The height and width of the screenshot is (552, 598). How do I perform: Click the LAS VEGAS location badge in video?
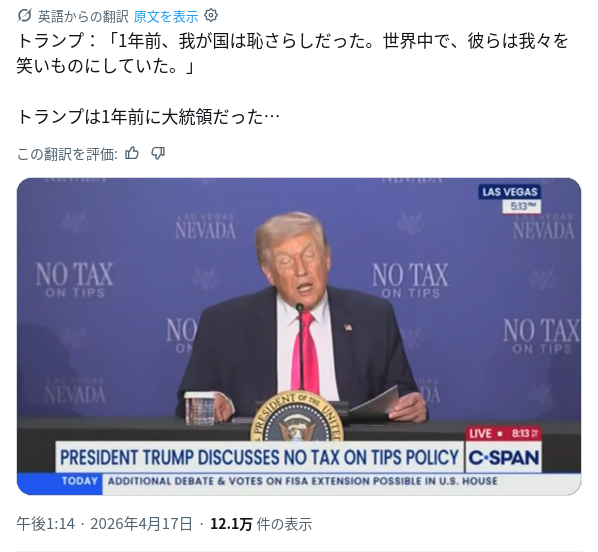tap(510, 192)
